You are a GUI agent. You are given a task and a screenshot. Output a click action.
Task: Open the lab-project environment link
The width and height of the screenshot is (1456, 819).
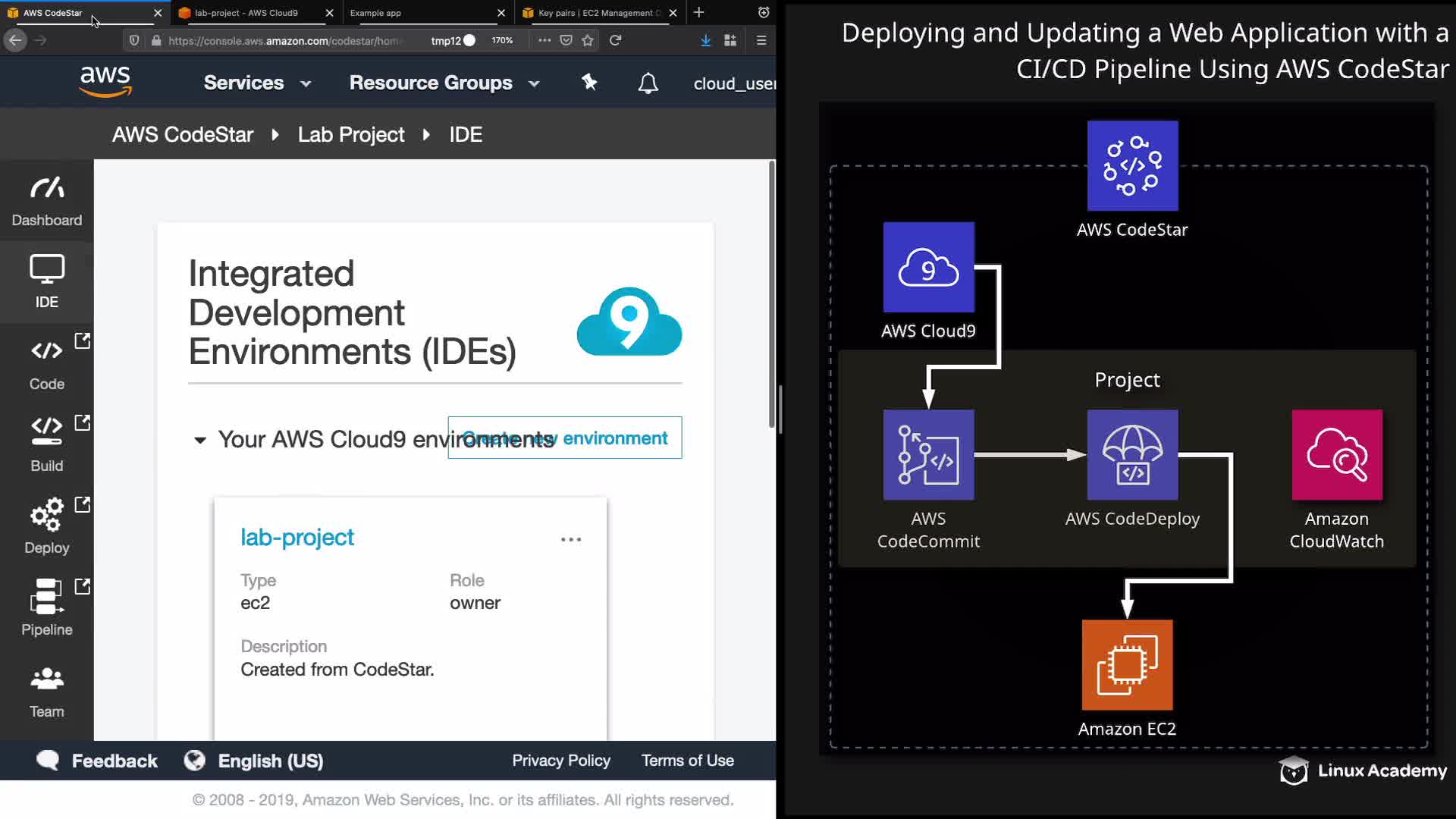pos(297,537)
